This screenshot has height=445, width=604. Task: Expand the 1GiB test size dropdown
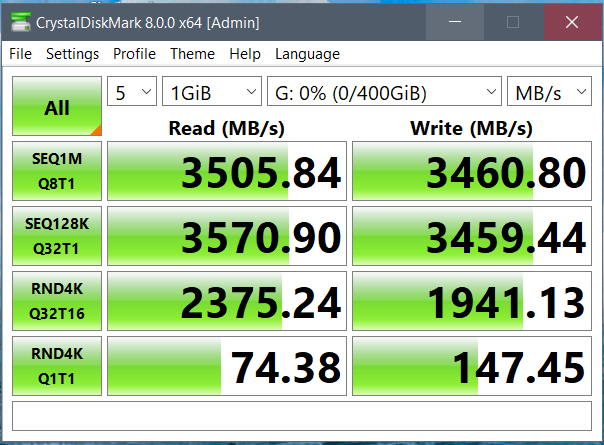click(x=212, y=91)
